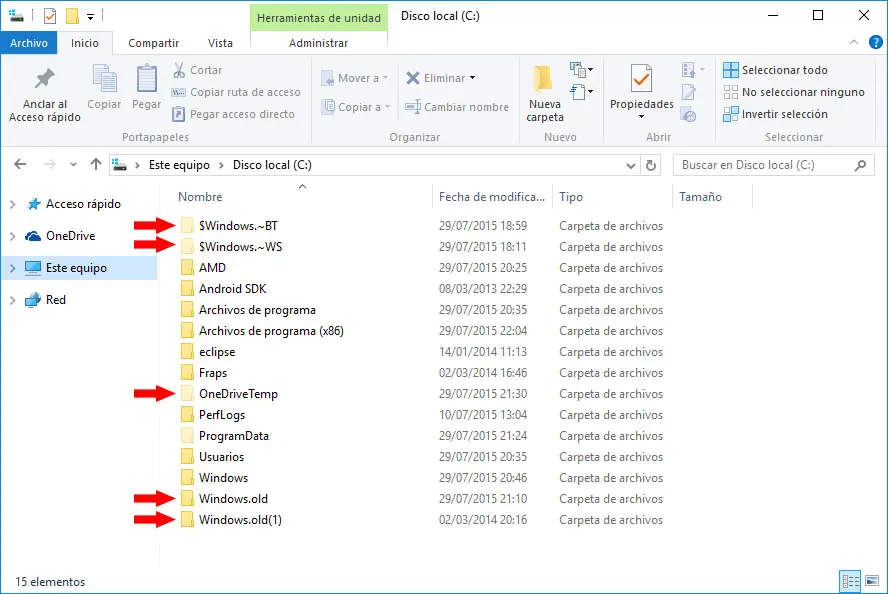Click the Historial icon in the Abrir group
Viewport: 888px width, 594px height.
(x=689, y=115)
